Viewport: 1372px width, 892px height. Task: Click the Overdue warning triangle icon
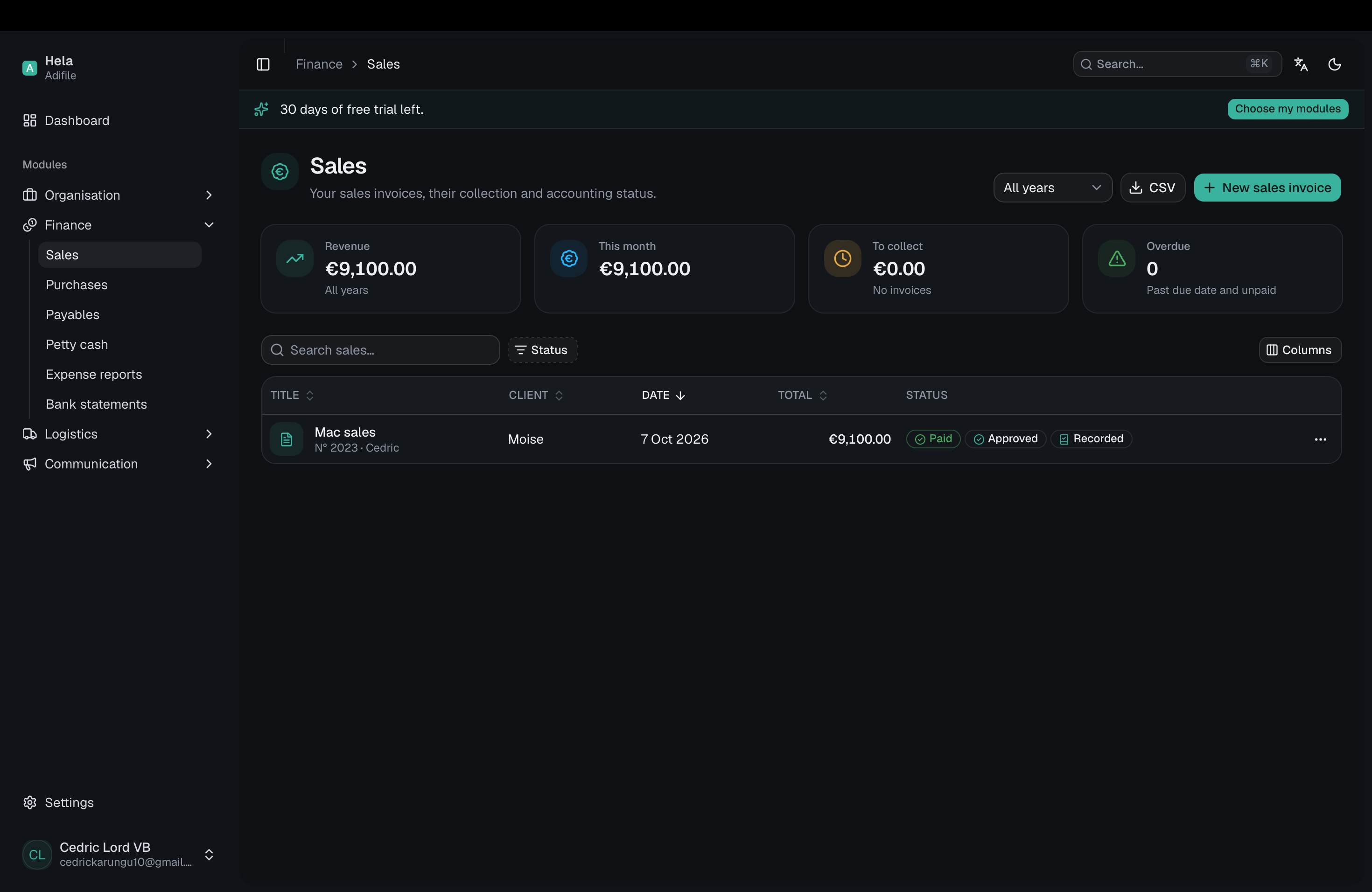click(x=1117, y=258)
